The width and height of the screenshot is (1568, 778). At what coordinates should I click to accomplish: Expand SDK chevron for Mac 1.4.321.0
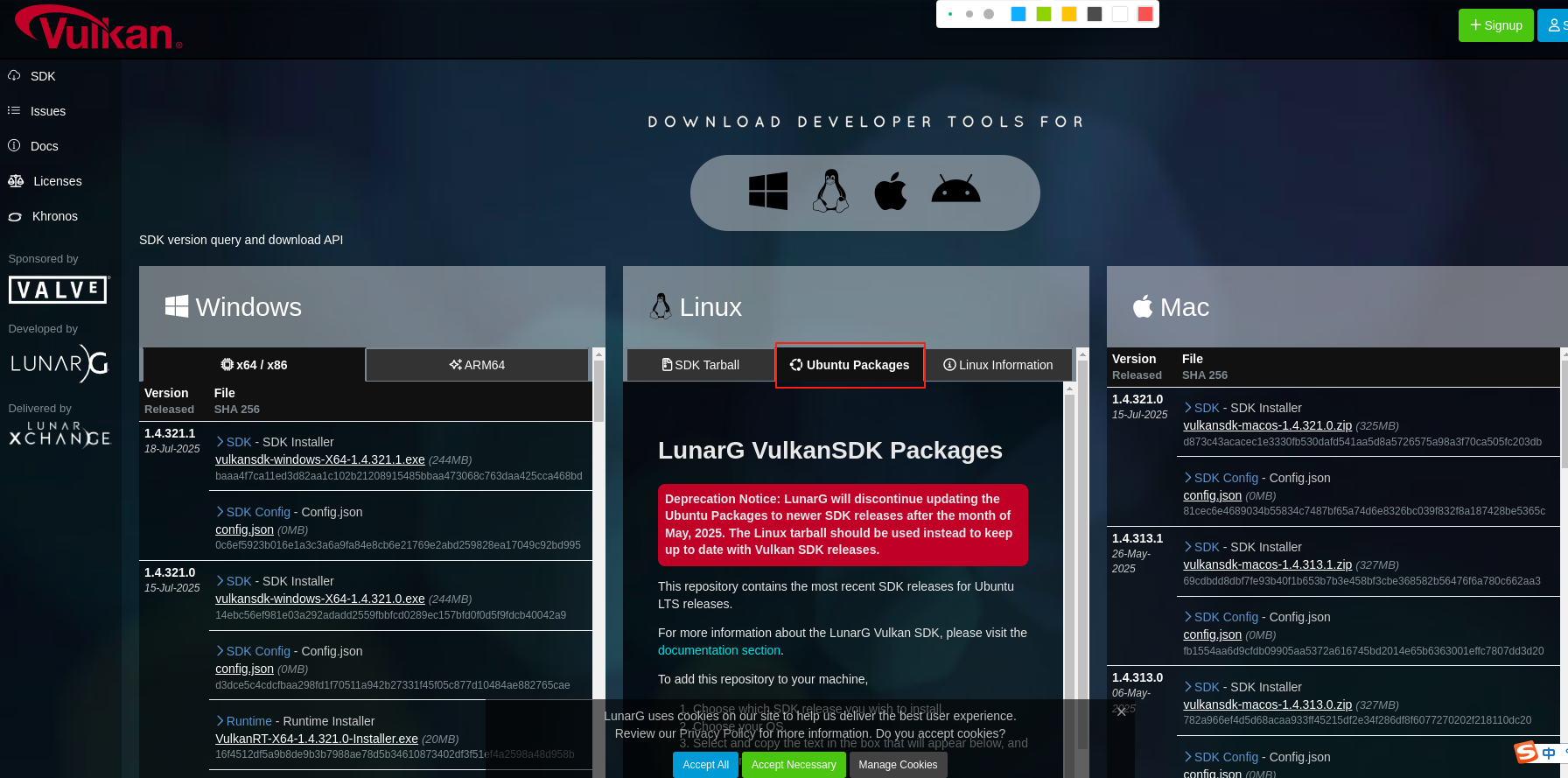coord(1188,407)
